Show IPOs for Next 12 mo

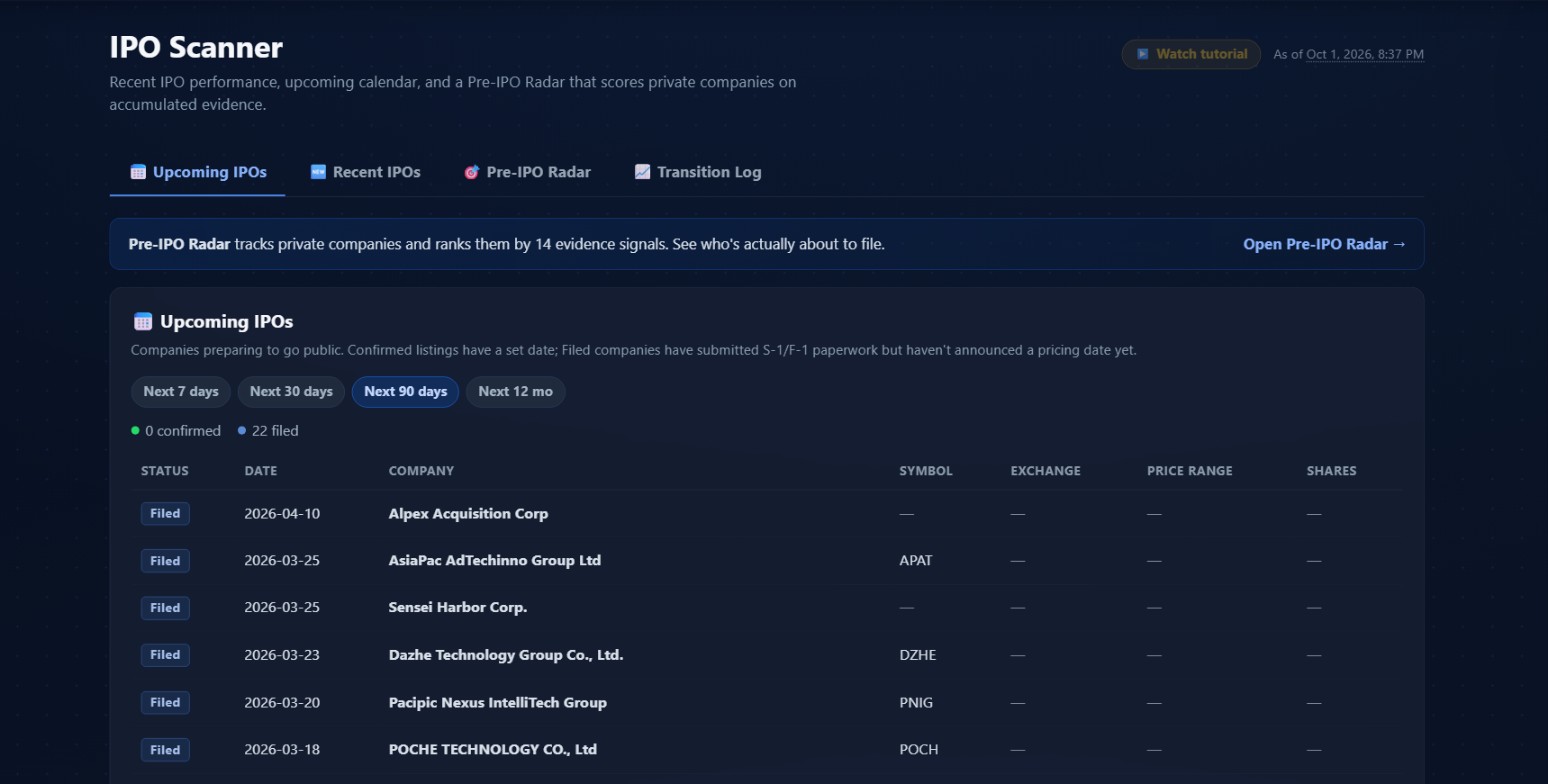coord(515,392)
